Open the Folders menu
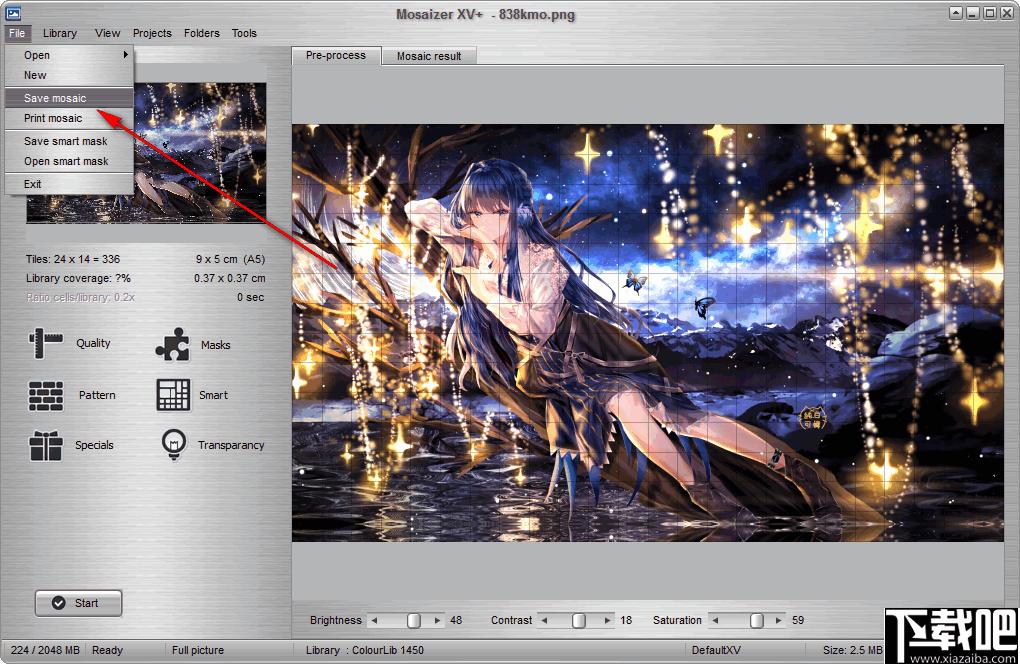 pos(202,33)
